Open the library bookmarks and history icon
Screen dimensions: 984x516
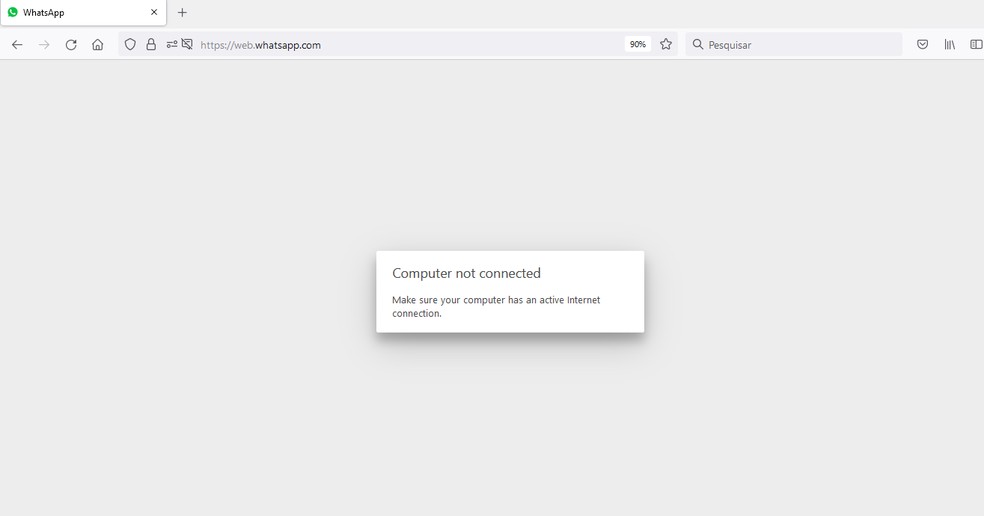[x=949, y=45]
